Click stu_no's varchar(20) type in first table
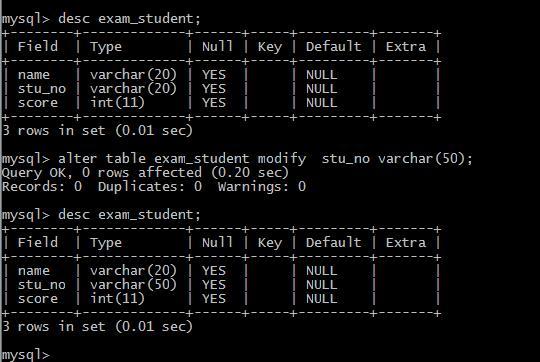 pos(133,89)
